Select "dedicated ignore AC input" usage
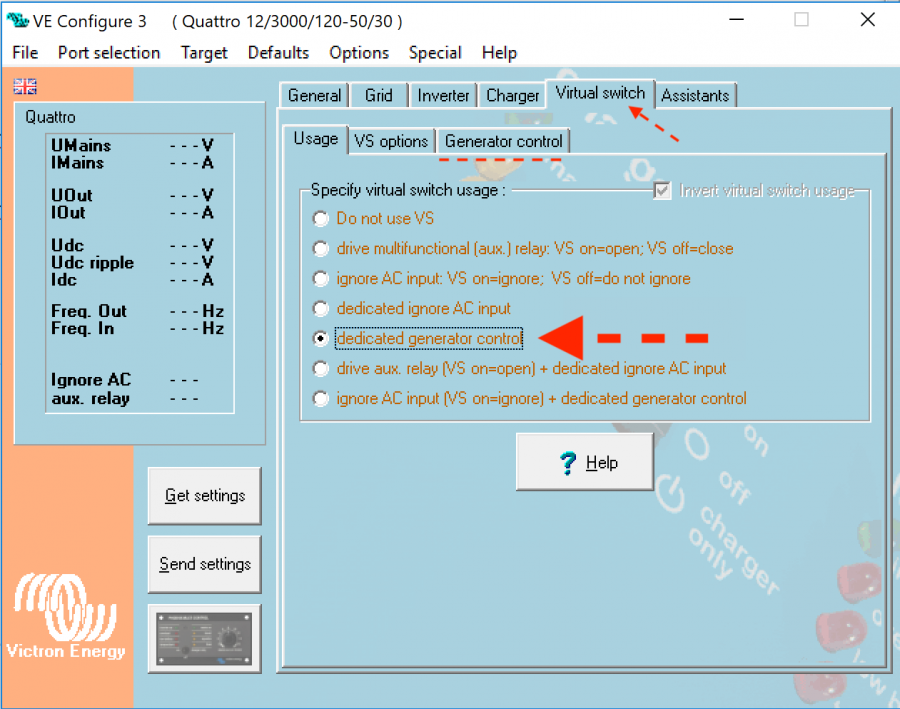Image resolution: width=900 pixels, height=709 pixels. (x=320, y=308)
